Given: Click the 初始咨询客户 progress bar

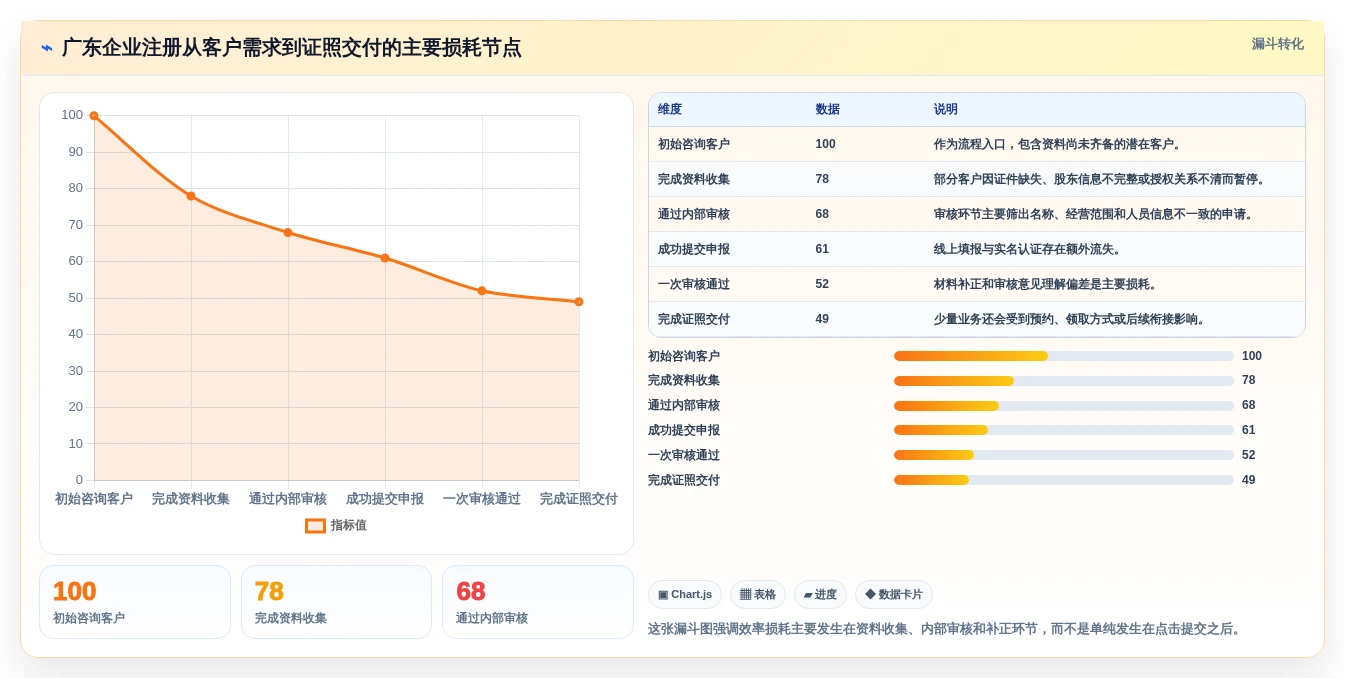Looking at the screenshot, I should coord(1064,356).
